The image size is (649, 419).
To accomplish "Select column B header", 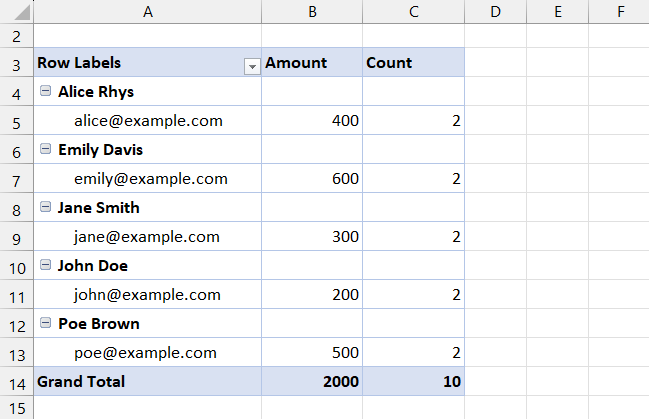I will [312, 11].
